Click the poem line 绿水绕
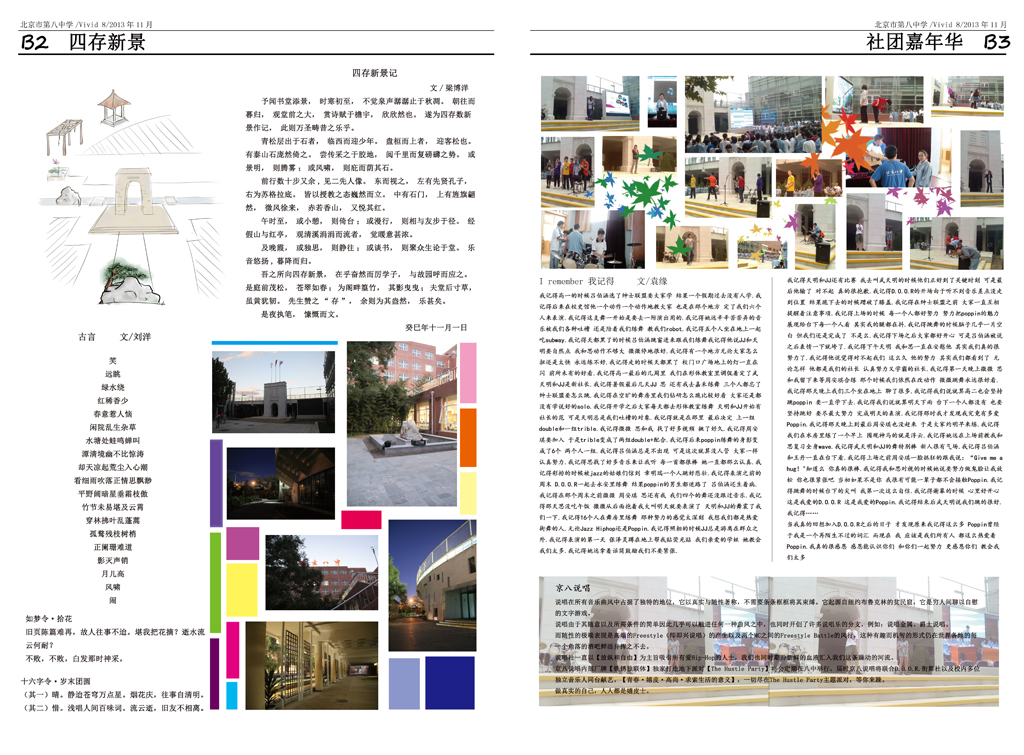1024x755 pixels. [x=112, y=387]
